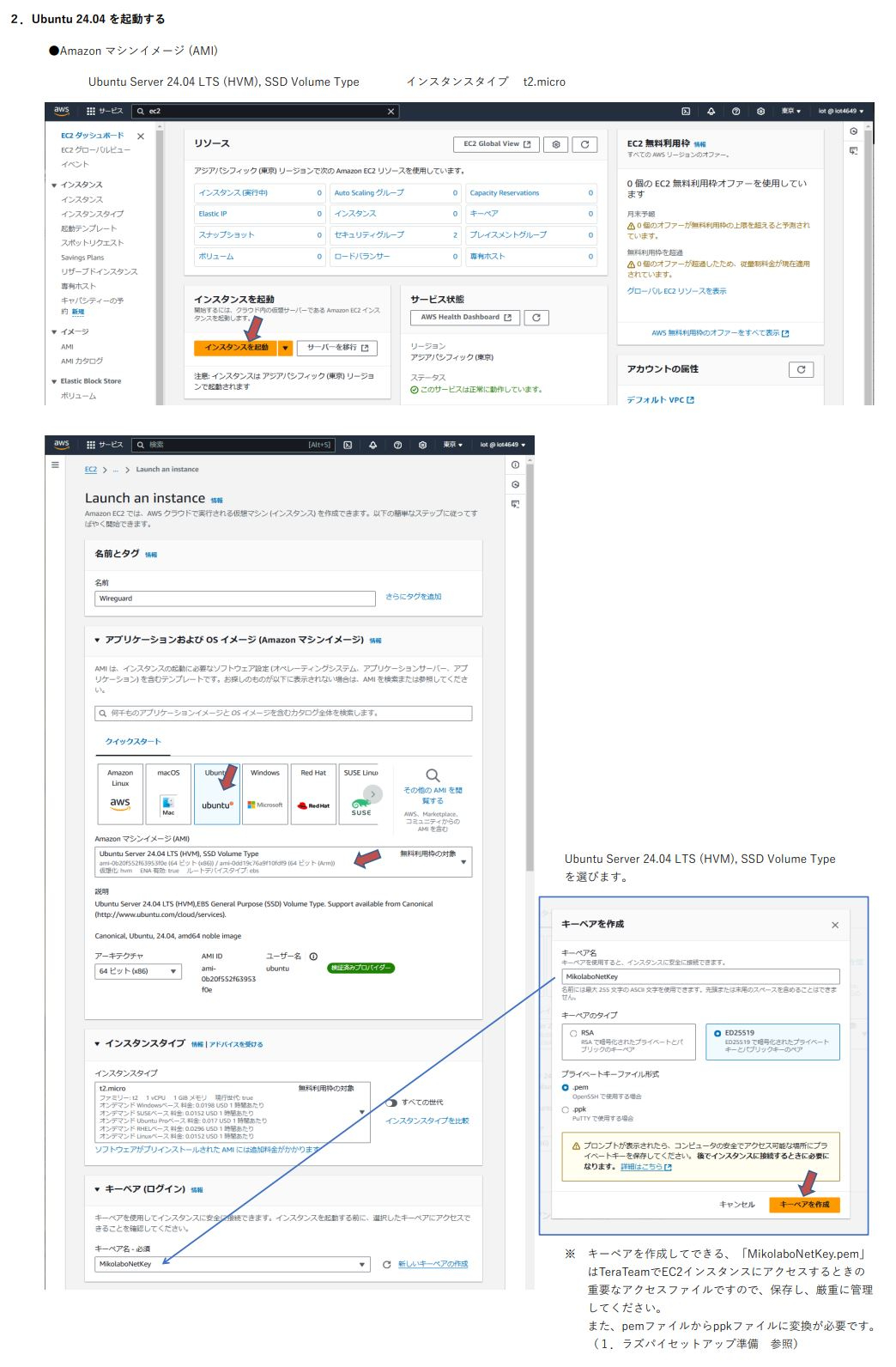Open the アーキテクチャ 64ビット dropdown

137,971
